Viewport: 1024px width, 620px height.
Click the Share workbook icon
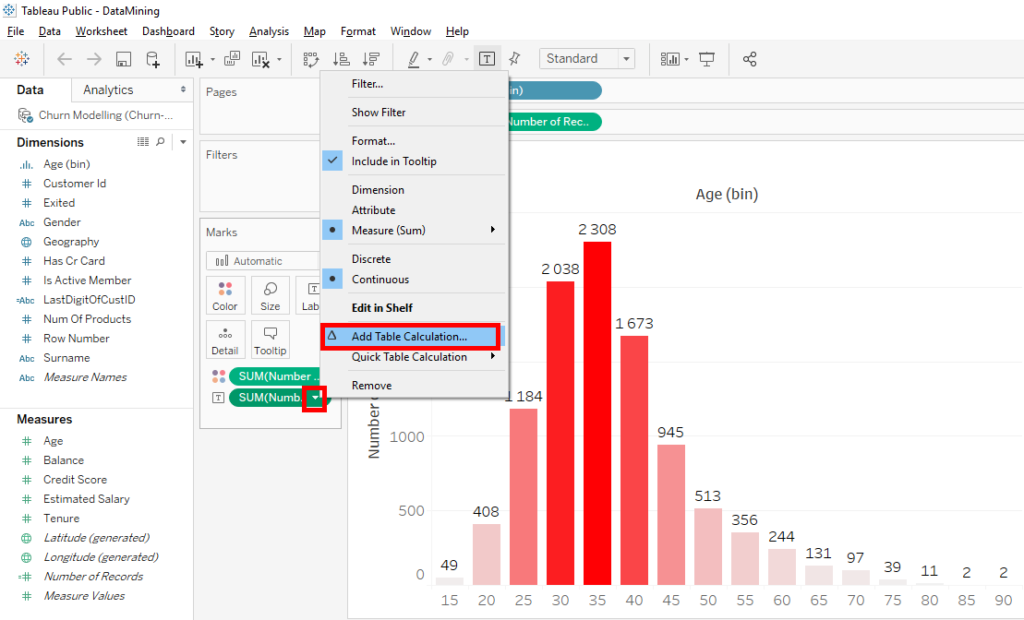coord(750,59)
